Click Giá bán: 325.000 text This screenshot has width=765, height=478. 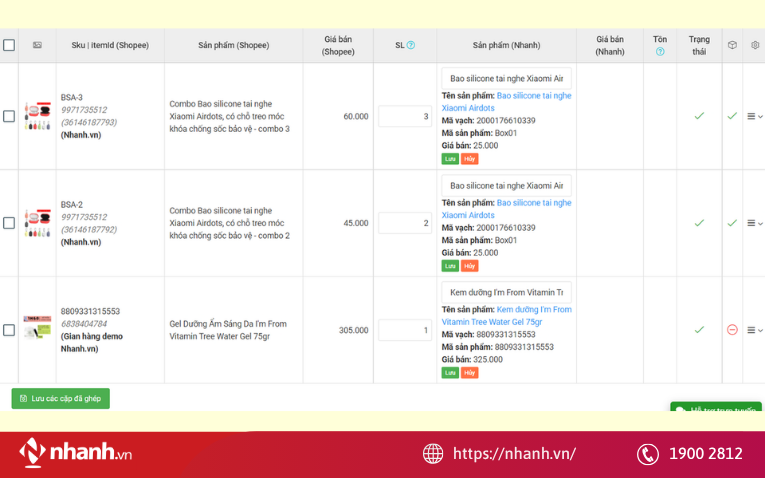[x=472, y=359]
